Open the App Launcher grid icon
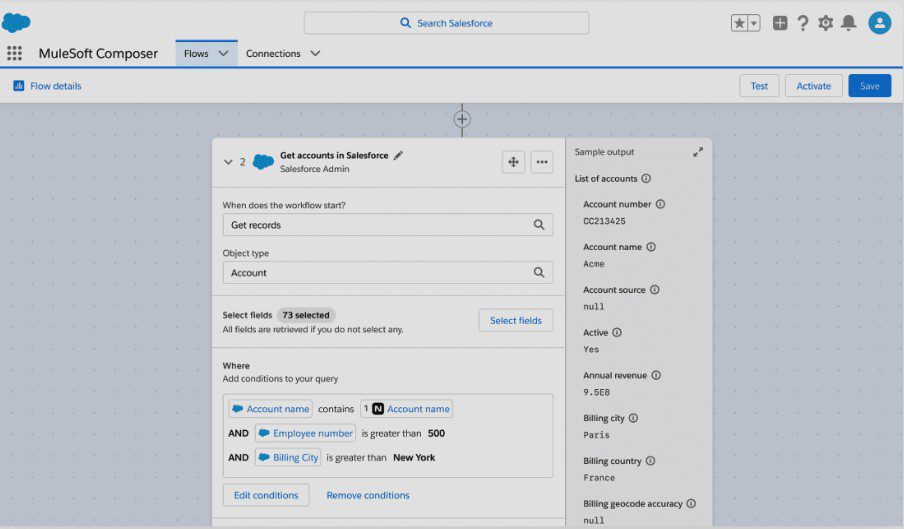The height and width of the screenshot is (529, 904). click(14, 54)
